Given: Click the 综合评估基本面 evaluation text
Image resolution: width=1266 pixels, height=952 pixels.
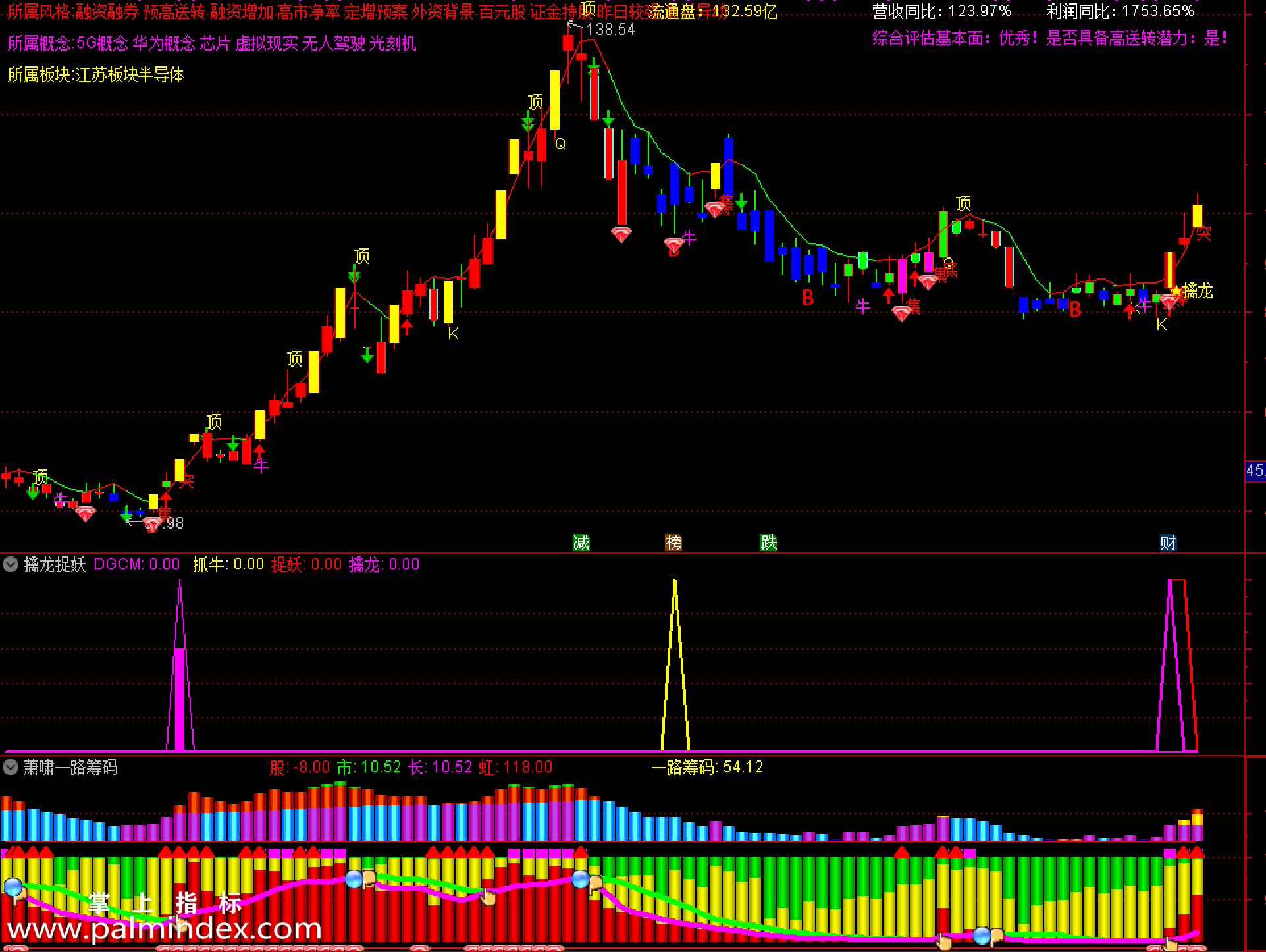Looking at the screenshot, I should pos(1049,38).
